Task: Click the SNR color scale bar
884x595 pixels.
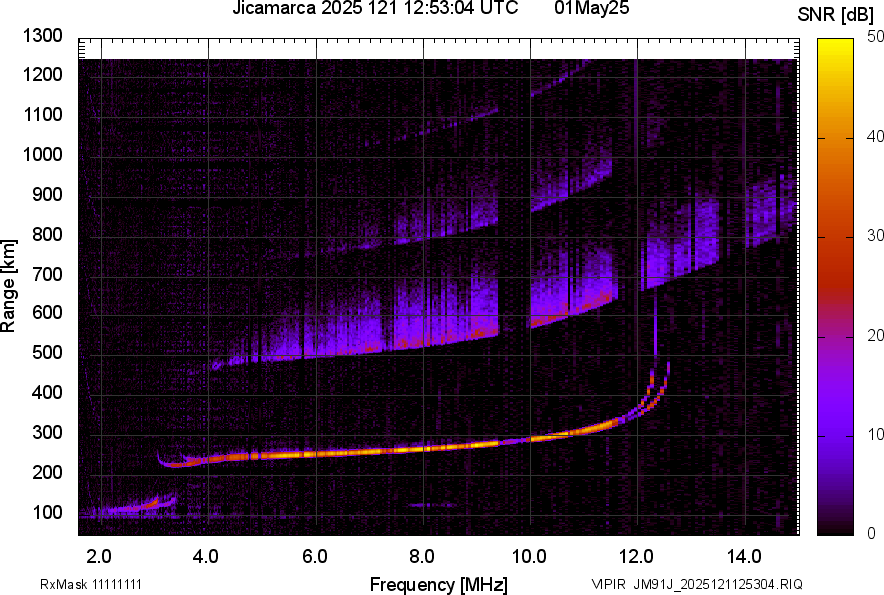Action: pyautogui.click(x=835, y=287)
